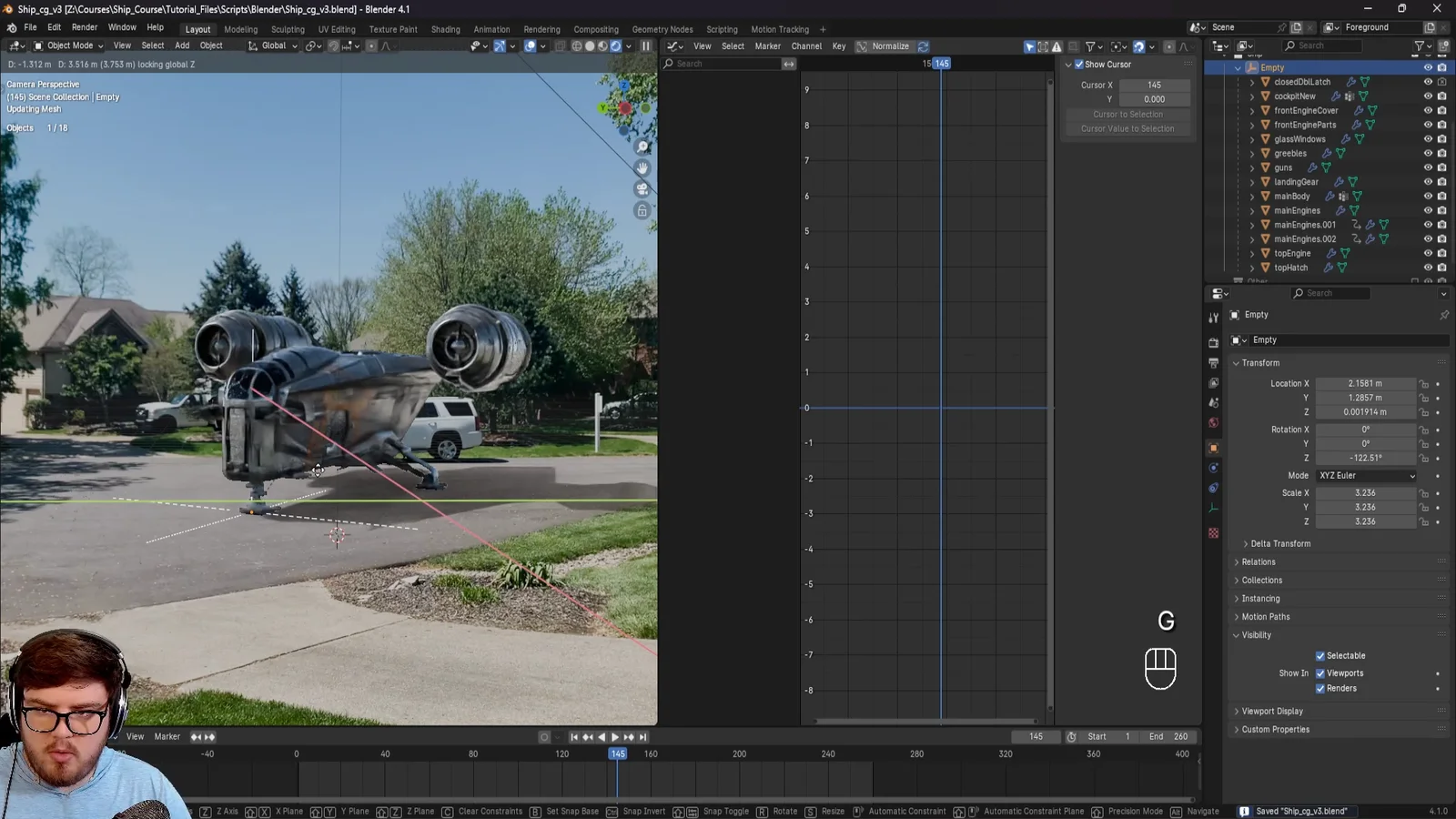The height and width of the screenshot is (819, 1456).
Task: Open the Outliner filter funnel icon
Action: click(1418, 45)
